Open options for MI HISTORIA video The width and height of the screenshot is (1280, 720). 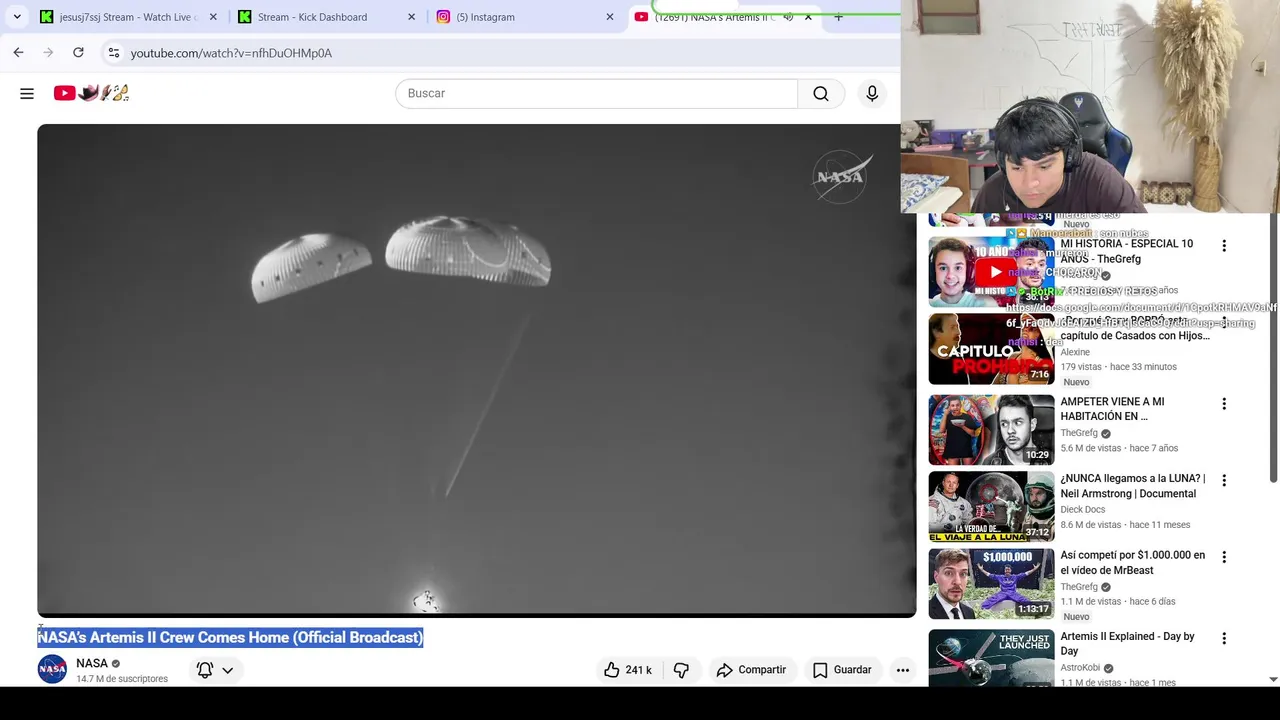click(x=1224, y=246)
